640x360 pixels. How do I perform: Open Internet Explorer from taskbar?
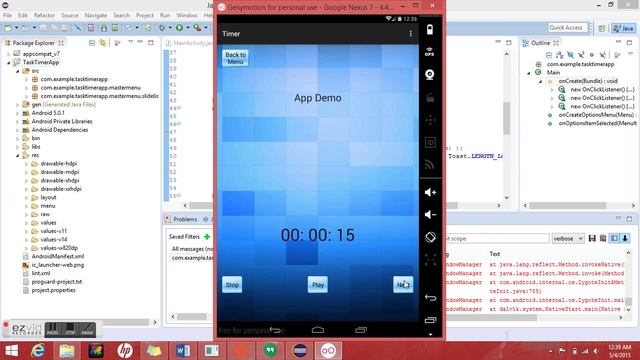click(x=38, y=351)
